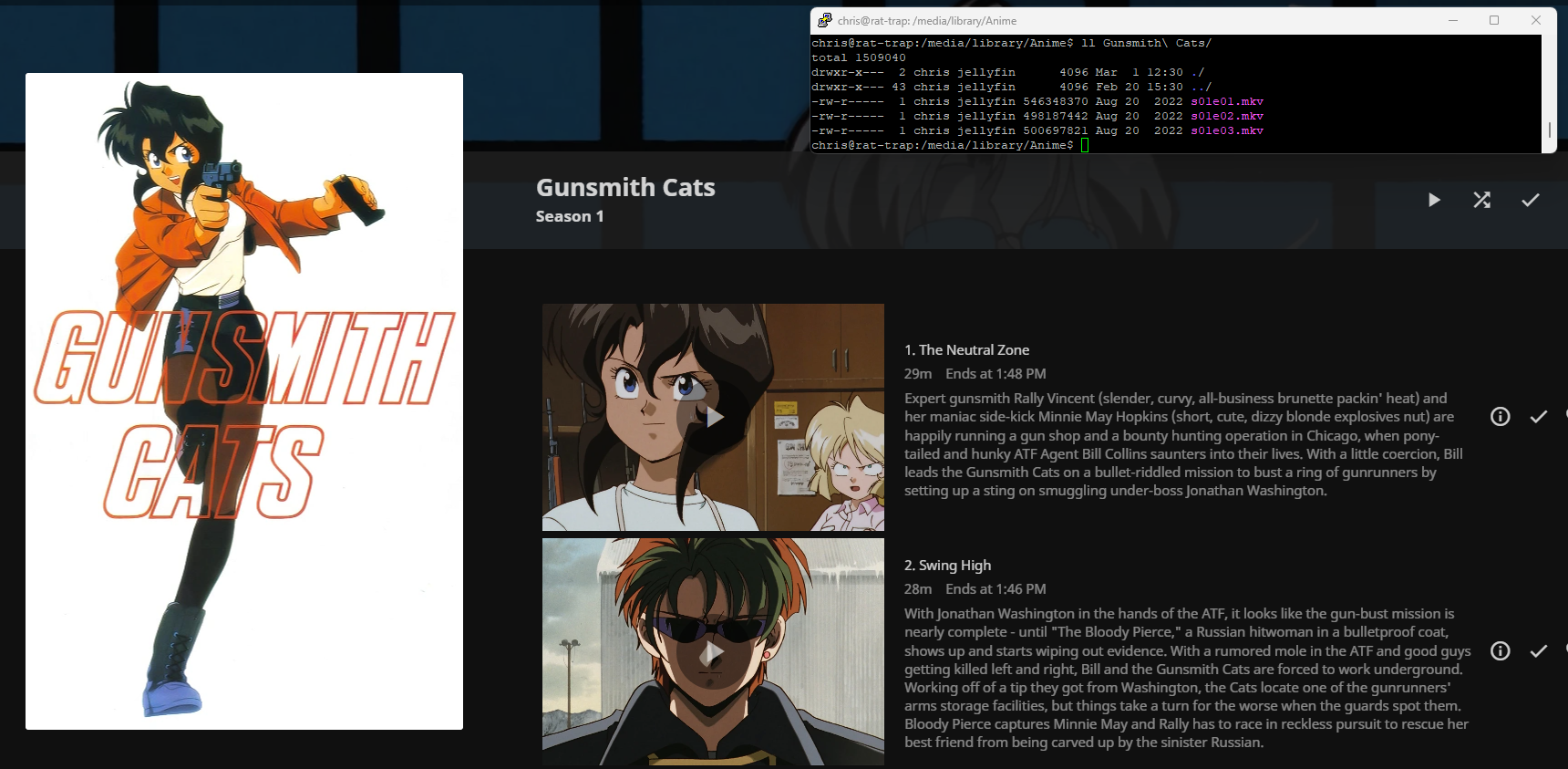Viewport: 1568px width, 769px height.
Task: Open the "1. The Neutral Zone" episode title
Action: click(966, 350)
